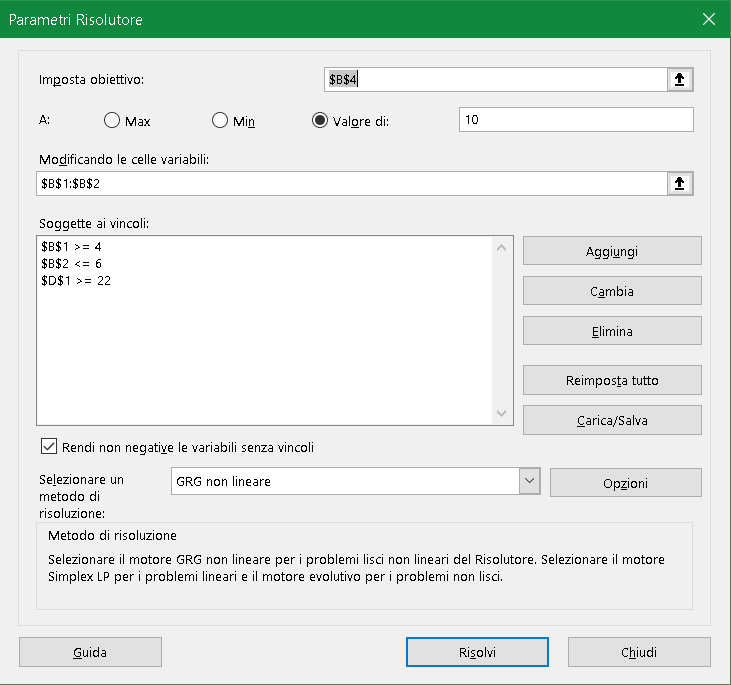Click the range selector icon beside variable cells field
This screenshot has height=685, width=731.
[x=680, y=183]
